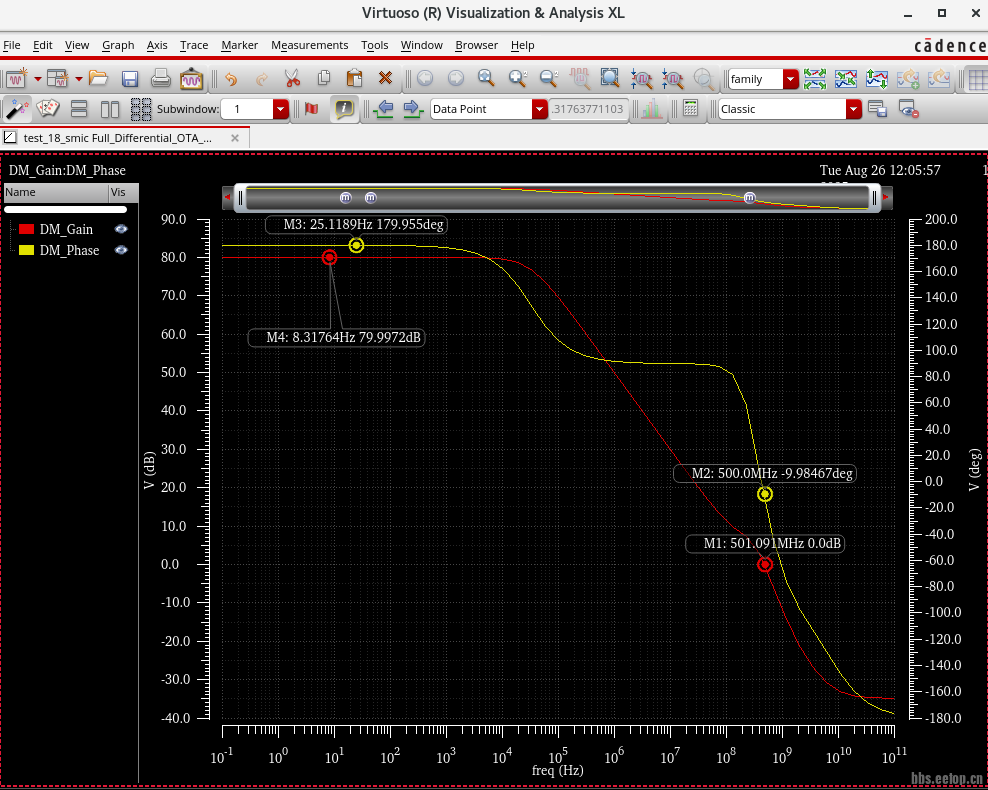Arrange subwindows in a grid layout
The width and height of the screenshot is (988, 790).
pyautogui.click(x=141, y=109)
